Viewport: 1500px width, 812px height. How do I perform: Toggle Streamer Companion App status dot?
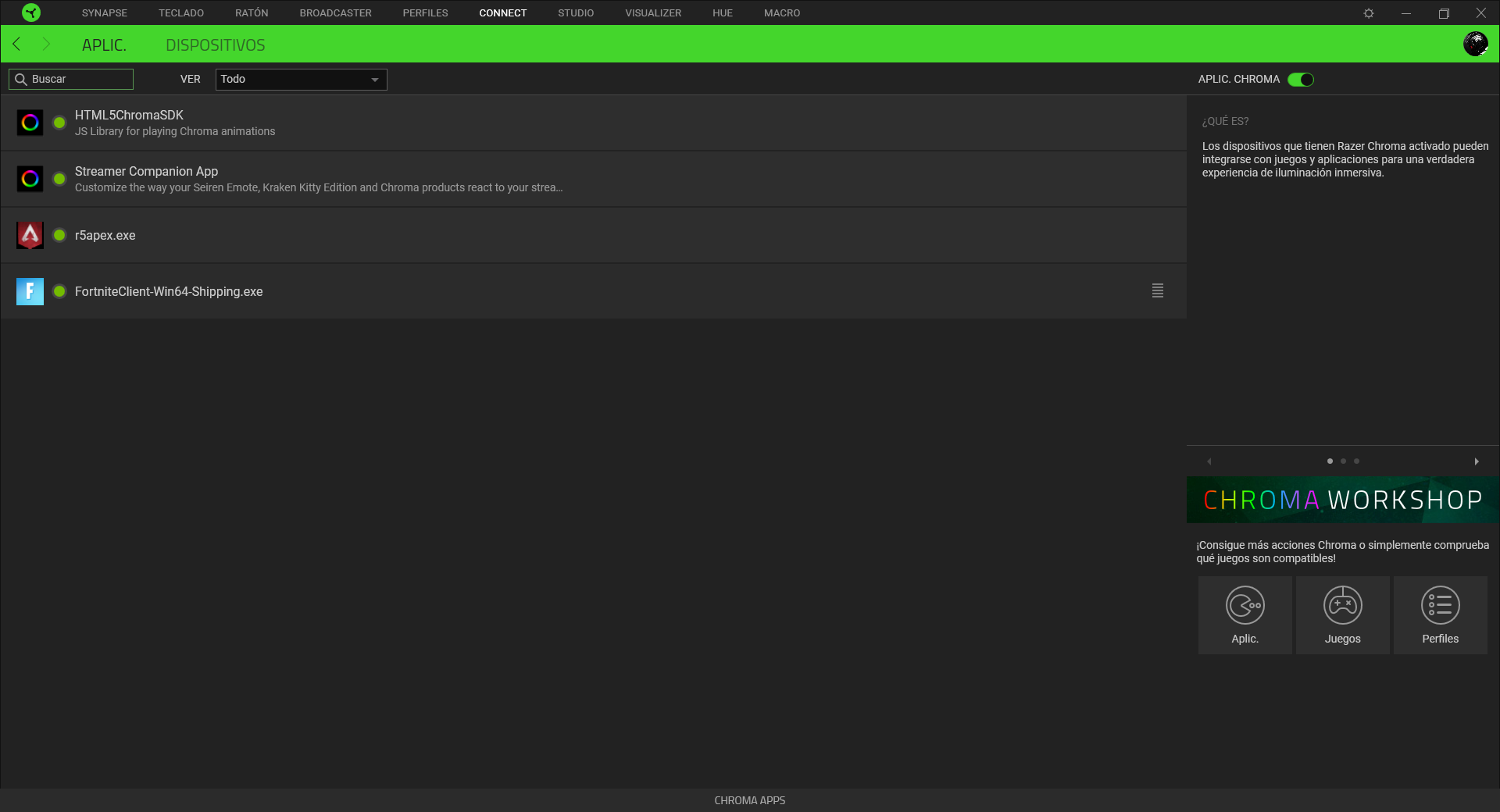(59, 179)
